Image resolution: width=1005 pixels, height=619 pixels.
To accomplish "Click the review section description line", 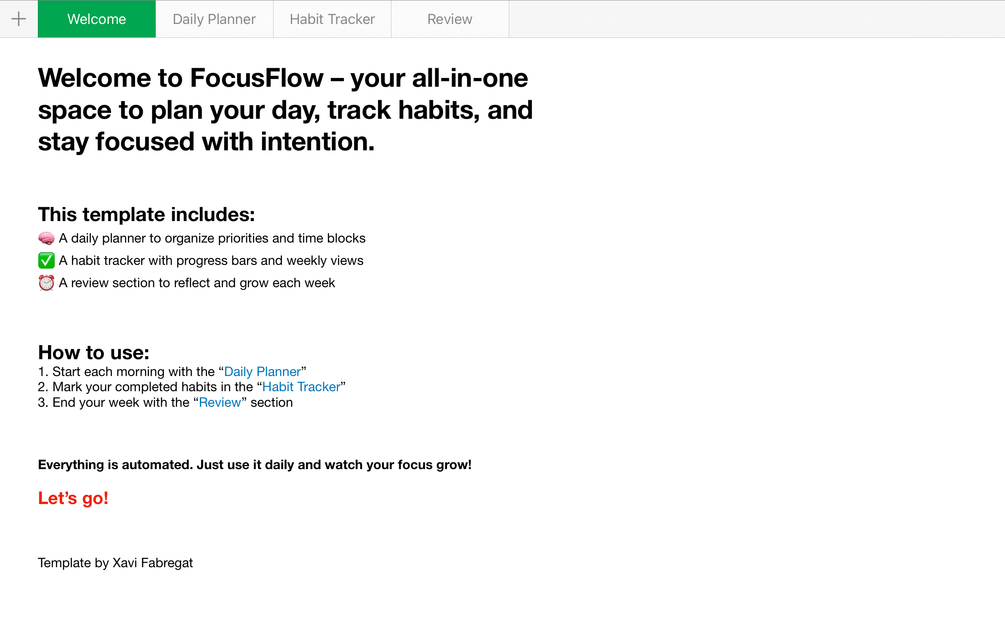I will [197, 283].
